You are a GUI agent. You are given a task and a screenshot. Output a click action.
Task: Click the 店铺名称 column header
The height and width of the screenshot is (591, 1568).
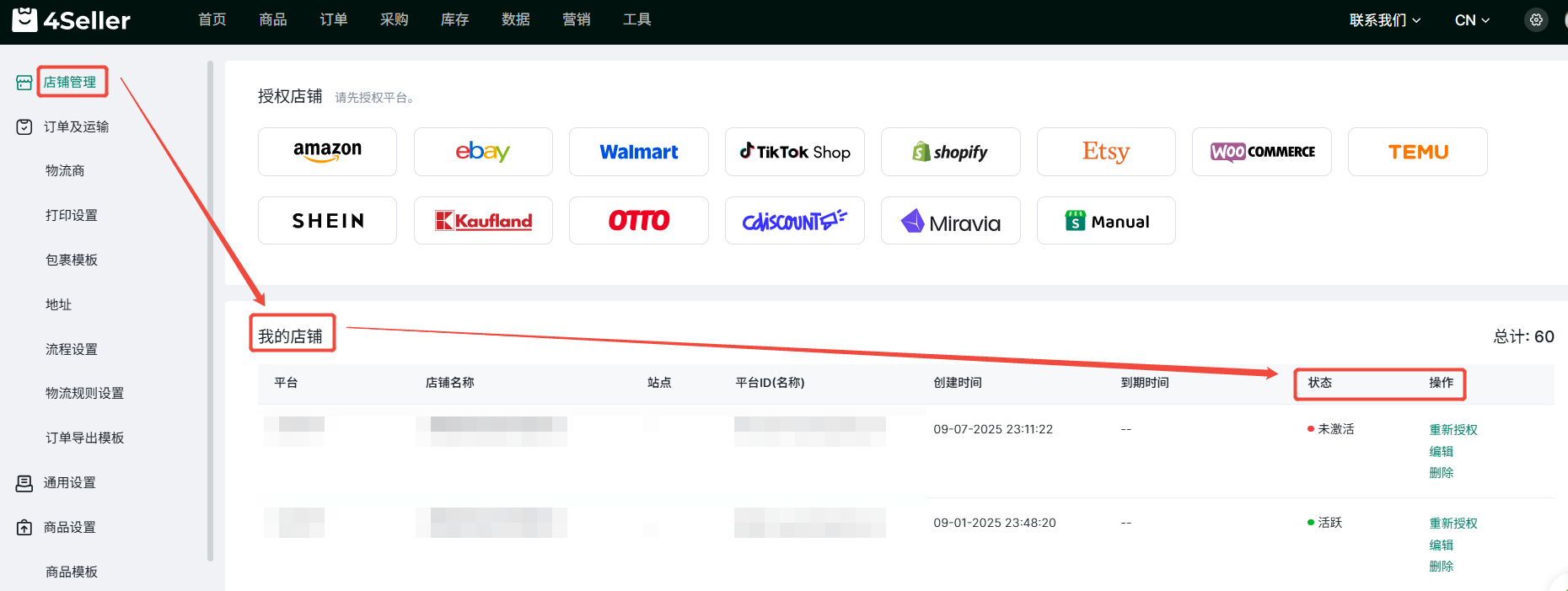[450, 383]
